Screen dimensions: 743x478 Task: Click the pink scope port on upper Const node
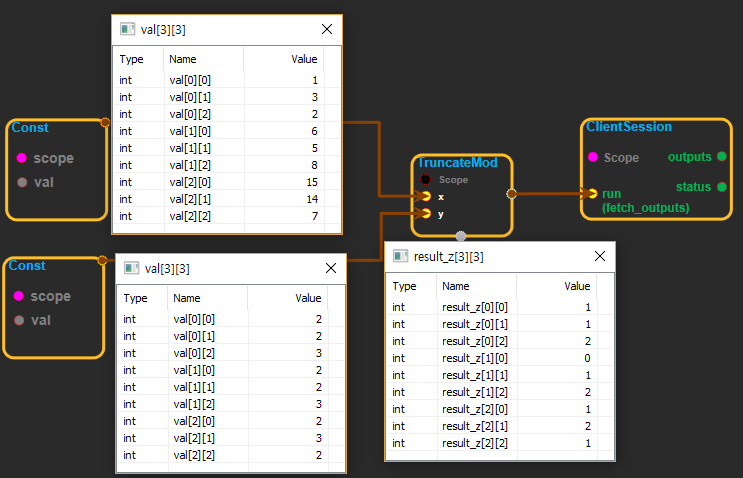coord(22,158)
